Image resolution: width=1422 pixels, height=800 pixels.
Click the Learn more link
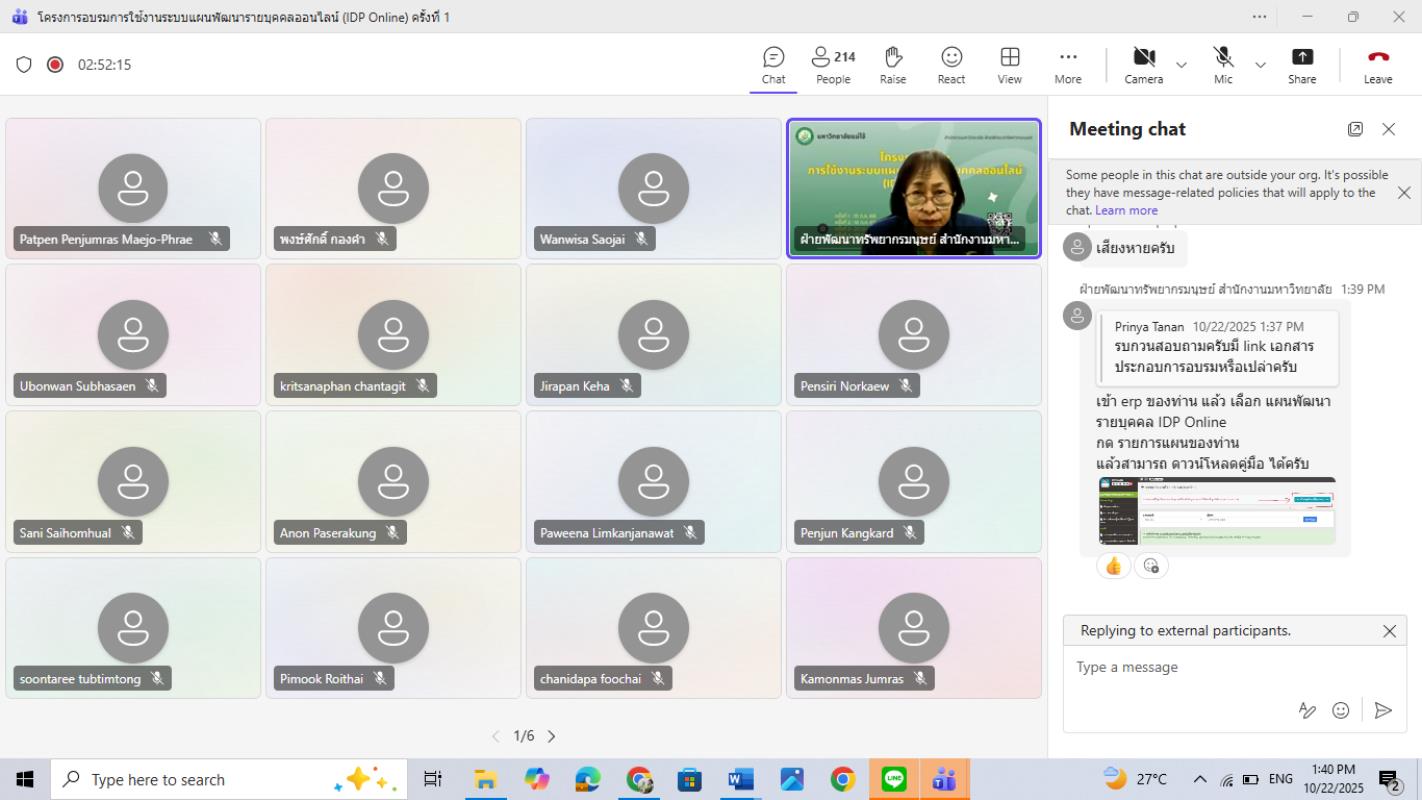pos(1126,211)
